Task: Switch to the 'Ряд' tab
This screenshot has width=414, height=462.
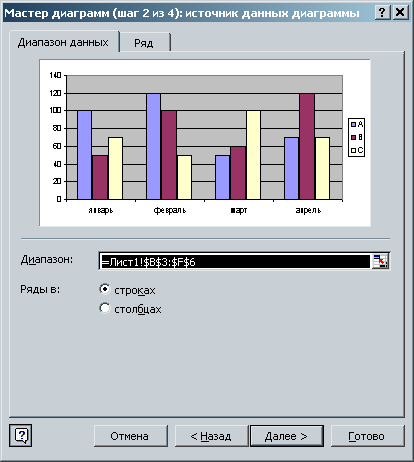Action: (x=144, y=43)
